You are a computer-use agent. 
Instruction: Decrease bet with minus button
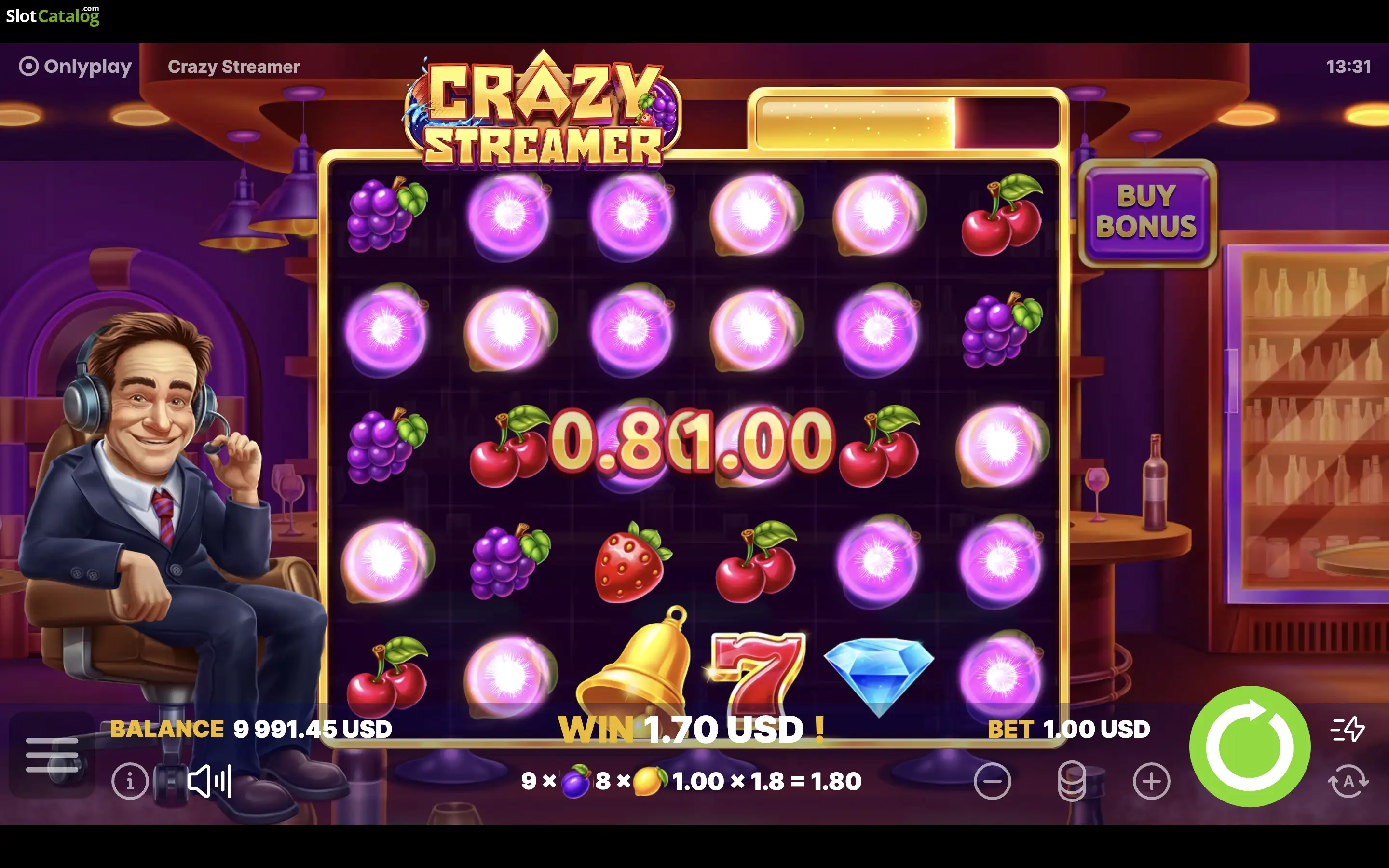(x=992, y=781)
